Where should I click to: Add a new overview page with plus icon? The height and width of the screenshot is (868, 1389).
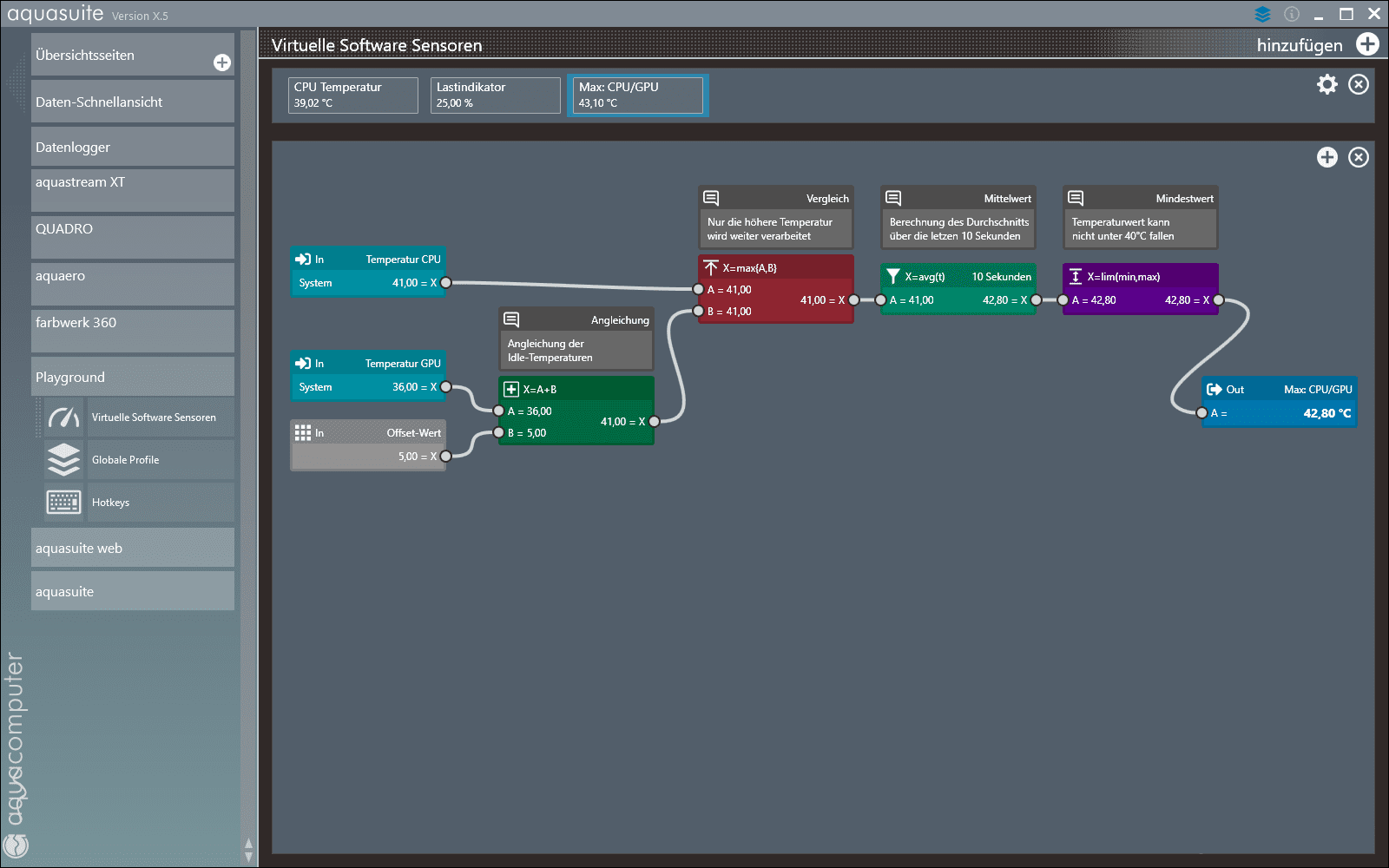click(x=222, y=62)
